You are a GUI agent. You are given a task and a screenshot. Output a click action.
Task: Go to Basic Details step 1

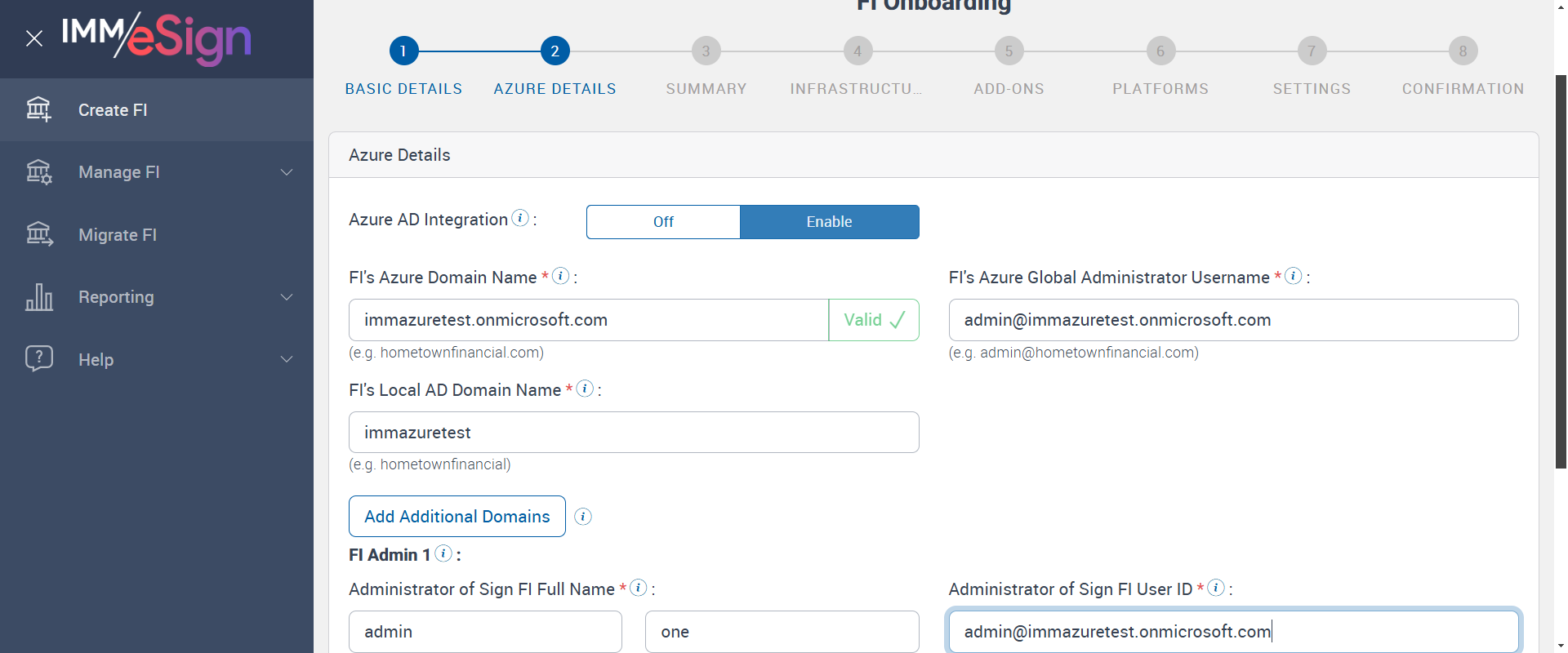tap(403, 51)
